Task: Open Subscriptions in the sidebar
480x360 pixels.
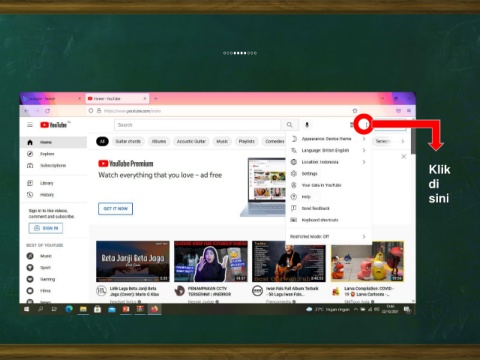Action: 53,165
